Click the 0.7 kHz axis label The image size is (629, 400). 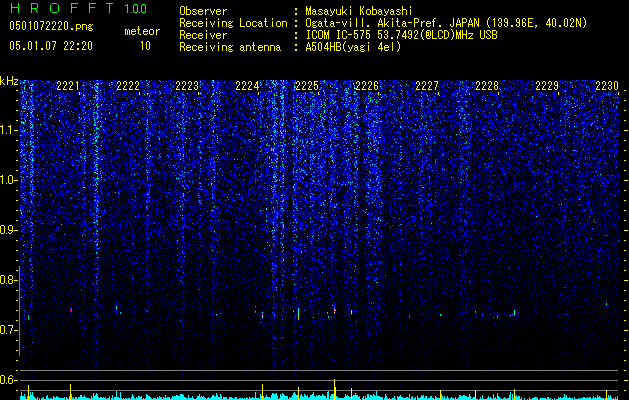tap(9, 330)
